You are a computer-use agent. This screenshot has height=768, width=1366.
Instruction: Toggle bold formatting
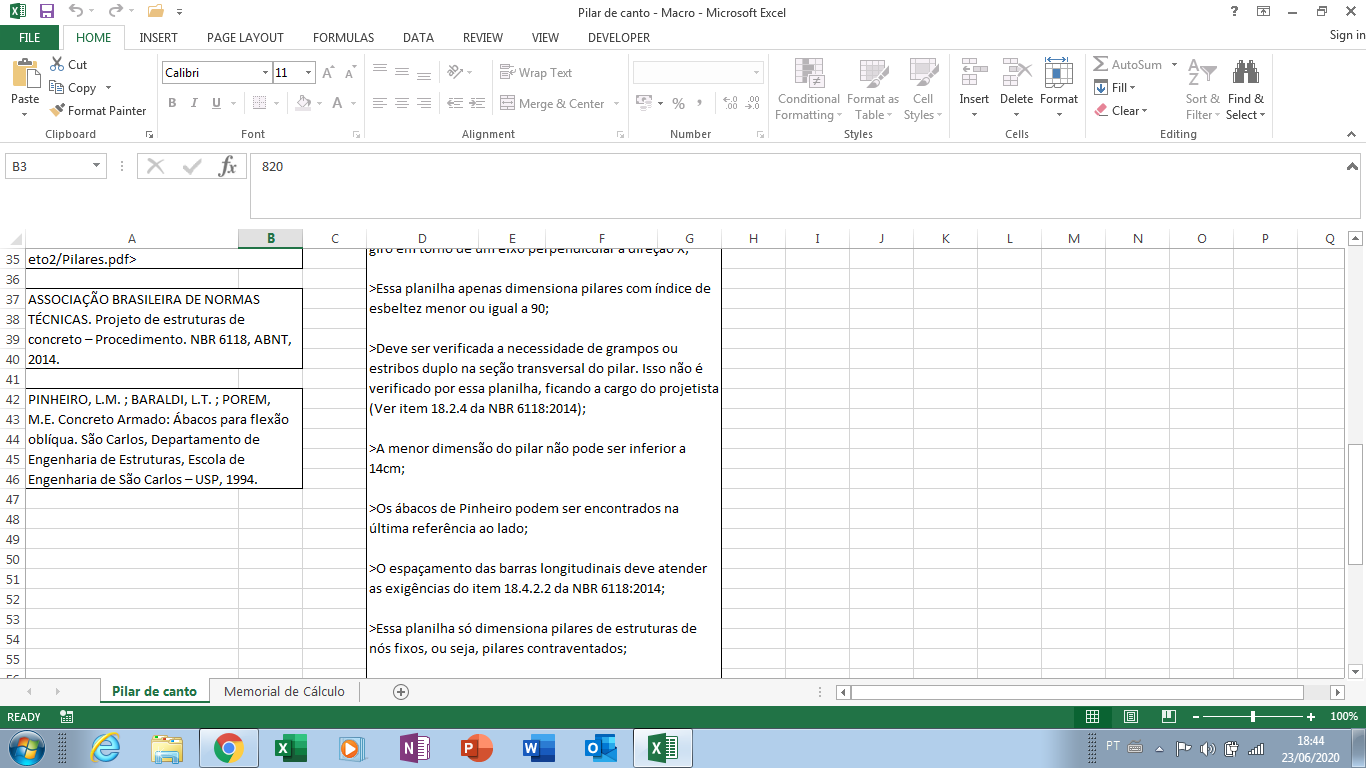pos(172,103)
